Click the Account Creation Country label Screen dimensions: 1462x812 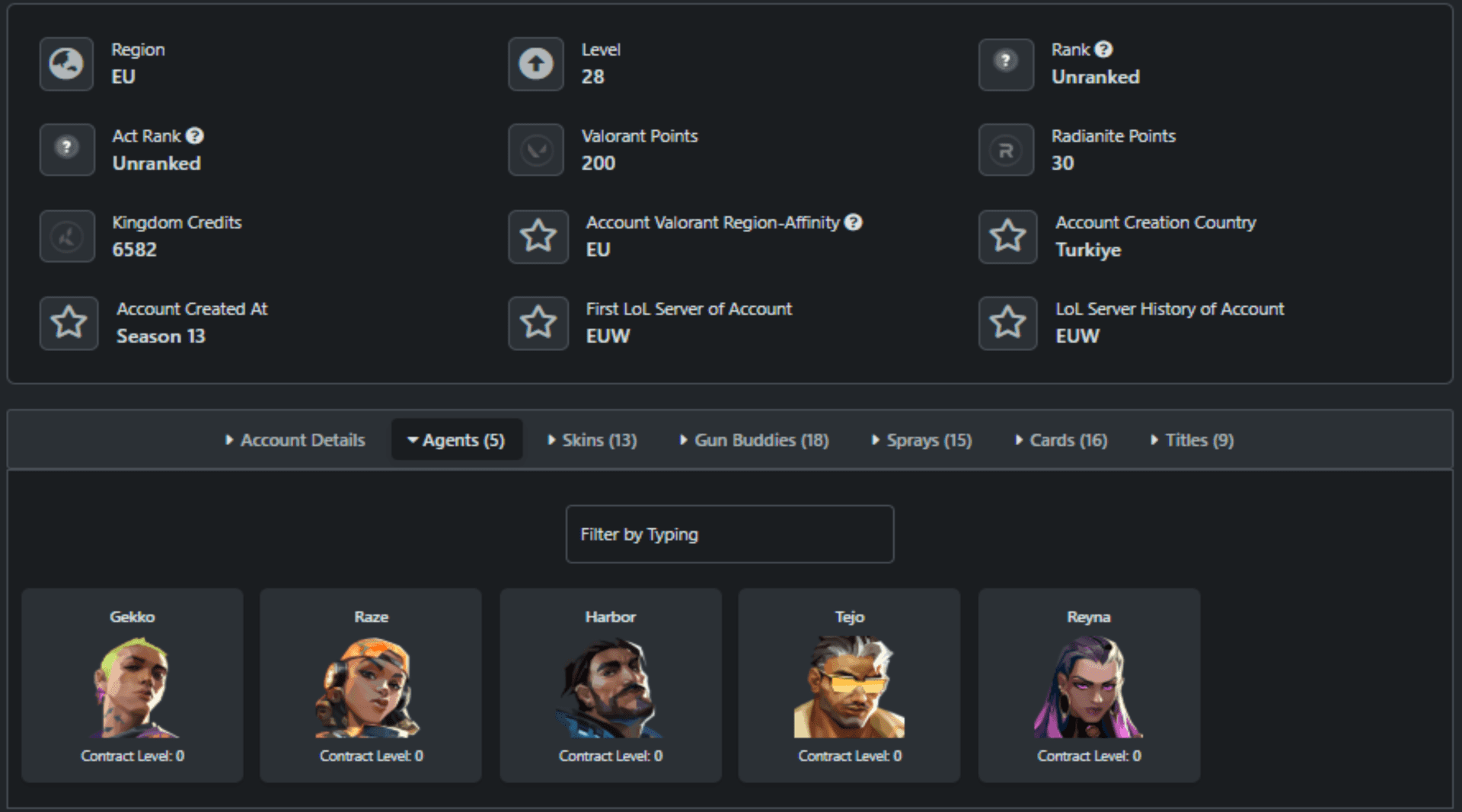(1156, 223)
